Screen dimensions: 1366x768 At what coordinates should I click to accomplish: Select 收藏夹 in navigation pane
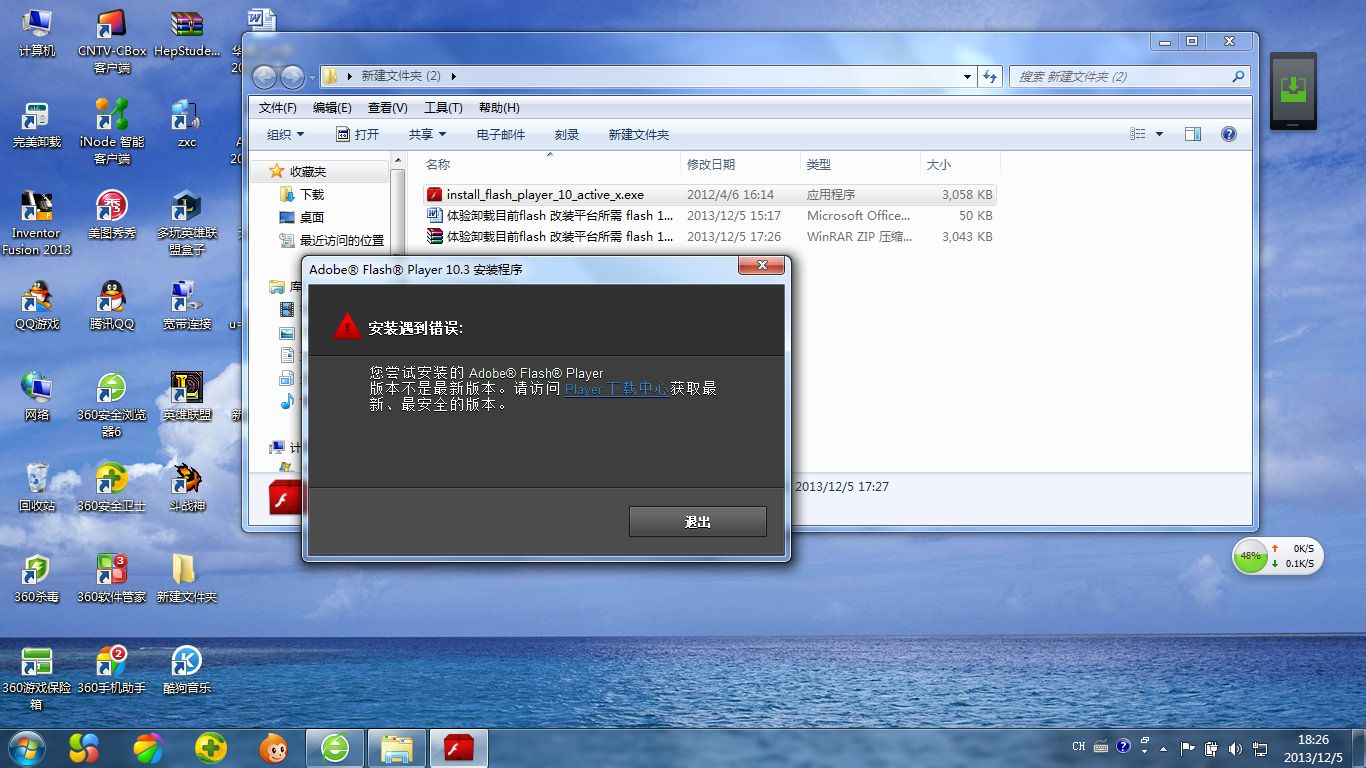307,172
